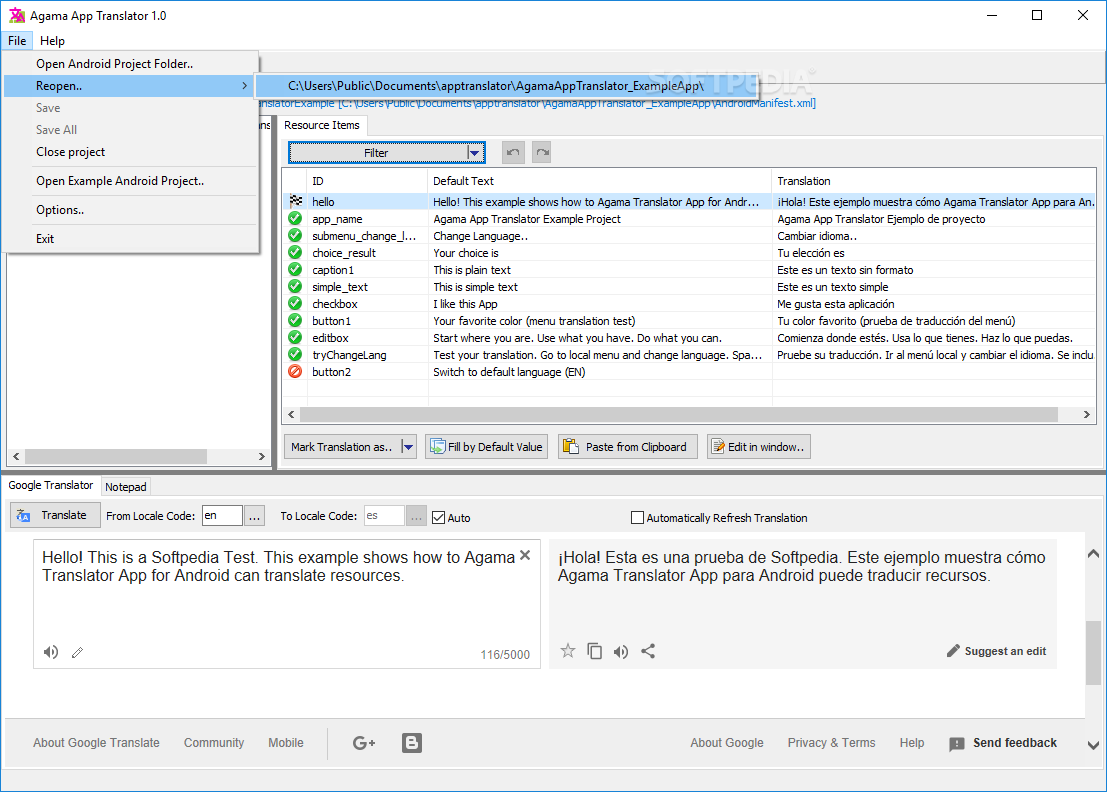Clear source text with X icon

pos(525,556)
